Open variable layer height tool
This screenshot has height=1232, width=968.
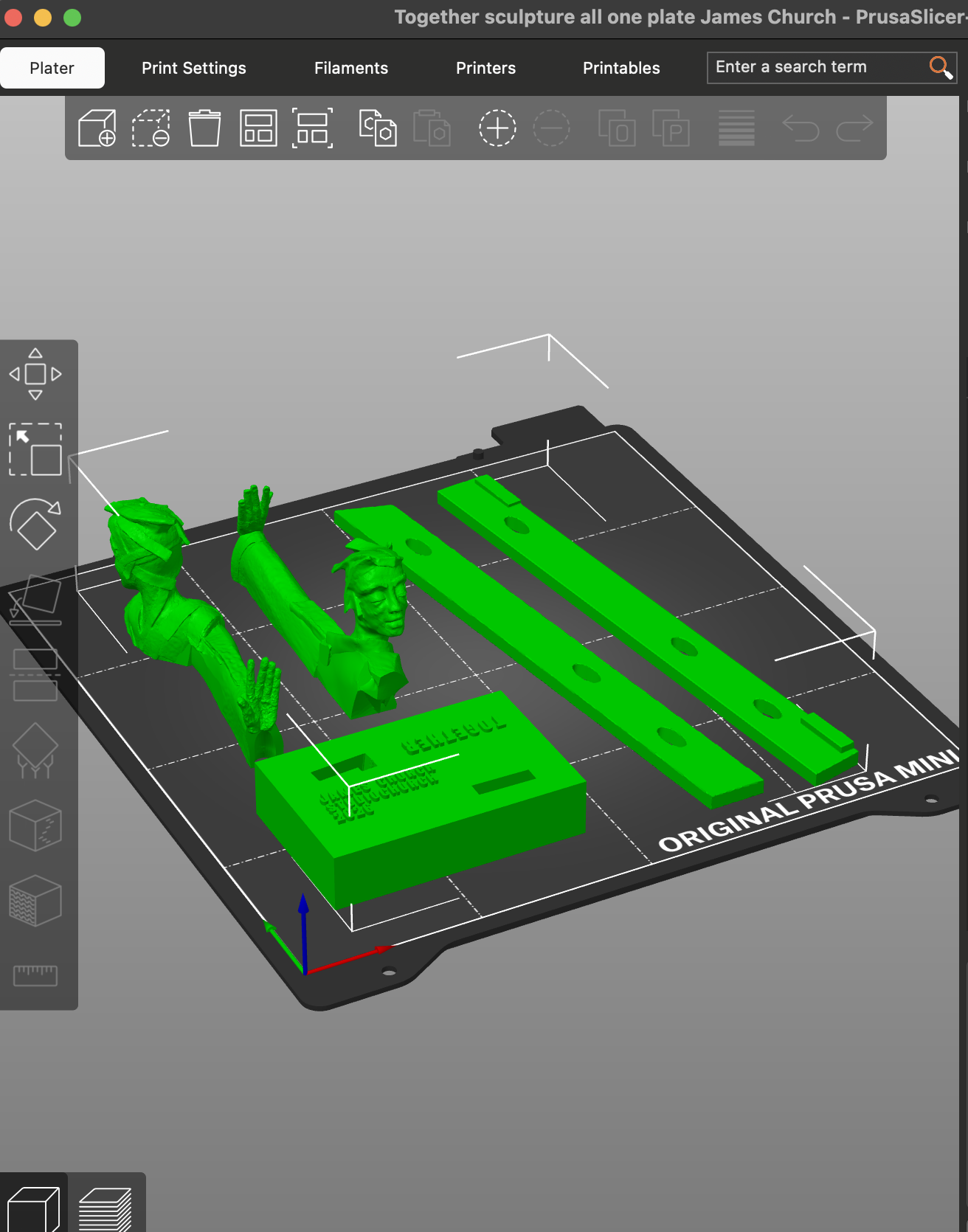point(736,128)
